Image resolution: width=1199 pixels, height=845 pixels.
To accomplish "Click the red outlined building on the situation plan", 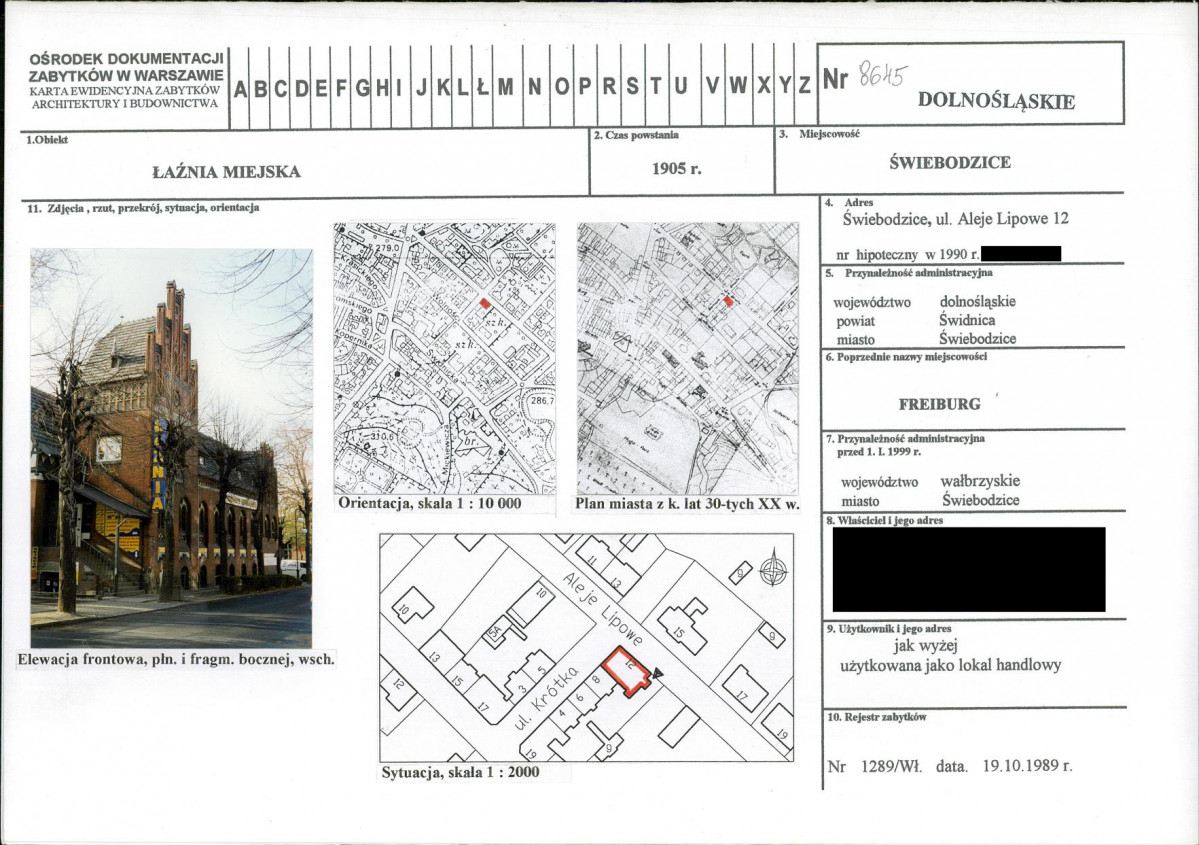I will click(x=625, y=671).
